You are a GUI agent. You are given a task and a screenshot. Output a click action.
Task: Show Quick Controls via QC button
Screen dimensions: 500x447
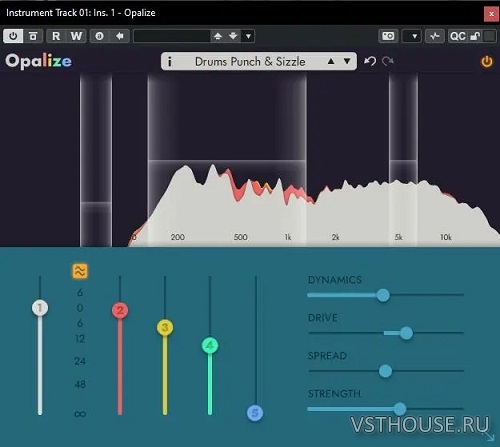click(458, 36)
